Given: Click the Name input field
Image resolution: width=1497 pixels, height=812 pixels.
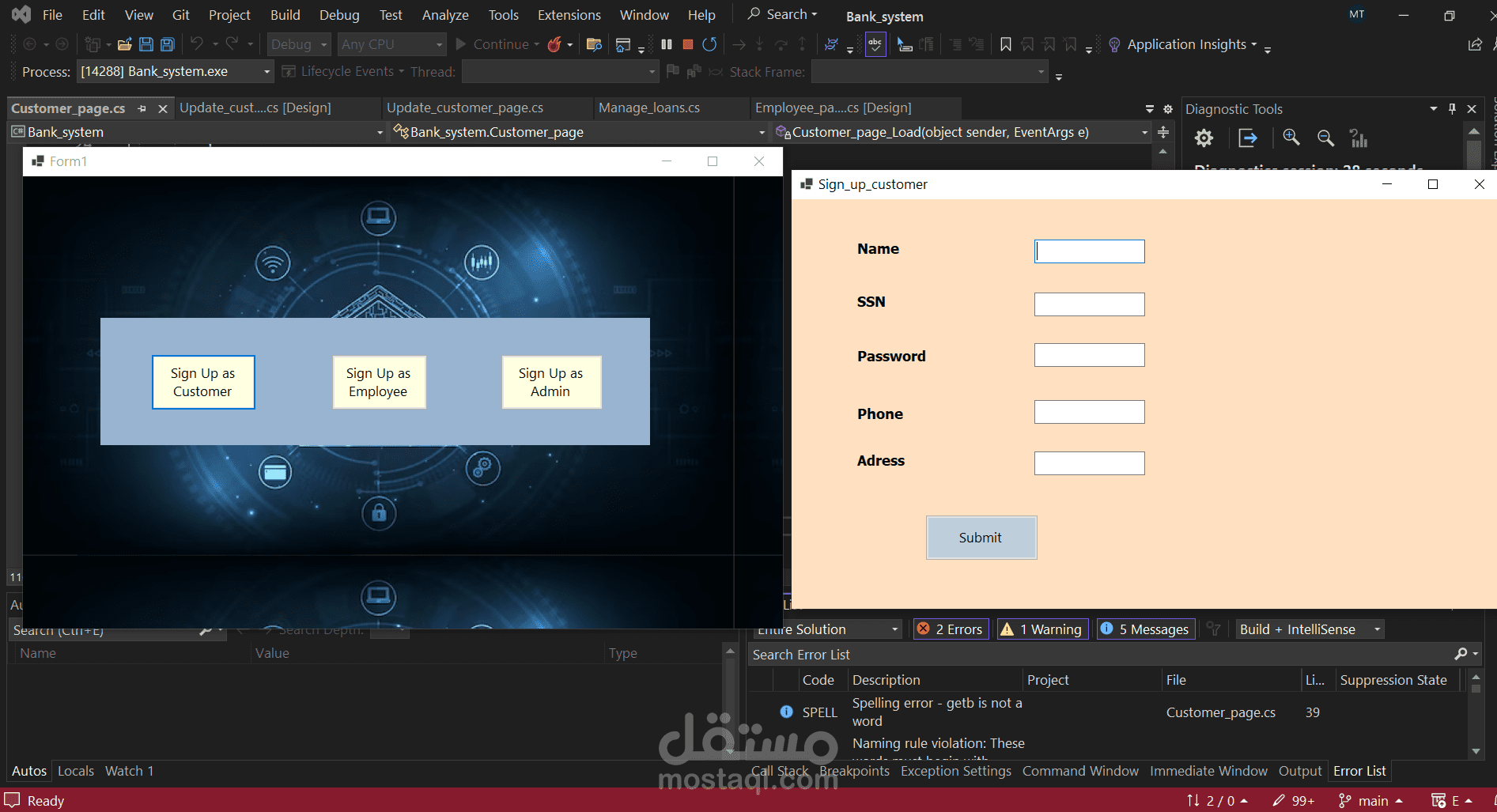Looking at the screenshot, I should [1090, 251].
